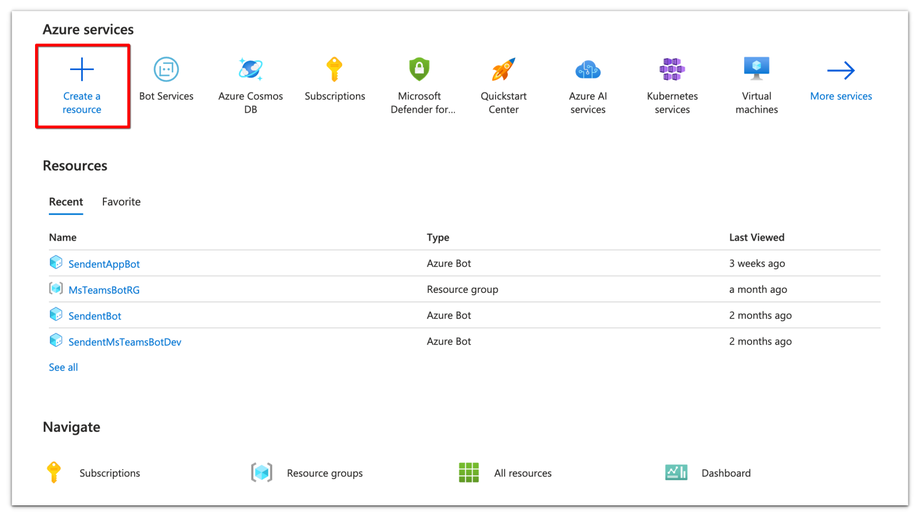The height and width of the screenshot is (518, 920).
Task: Click the Microsoft Defender for... label
Action: pos(422,103)
